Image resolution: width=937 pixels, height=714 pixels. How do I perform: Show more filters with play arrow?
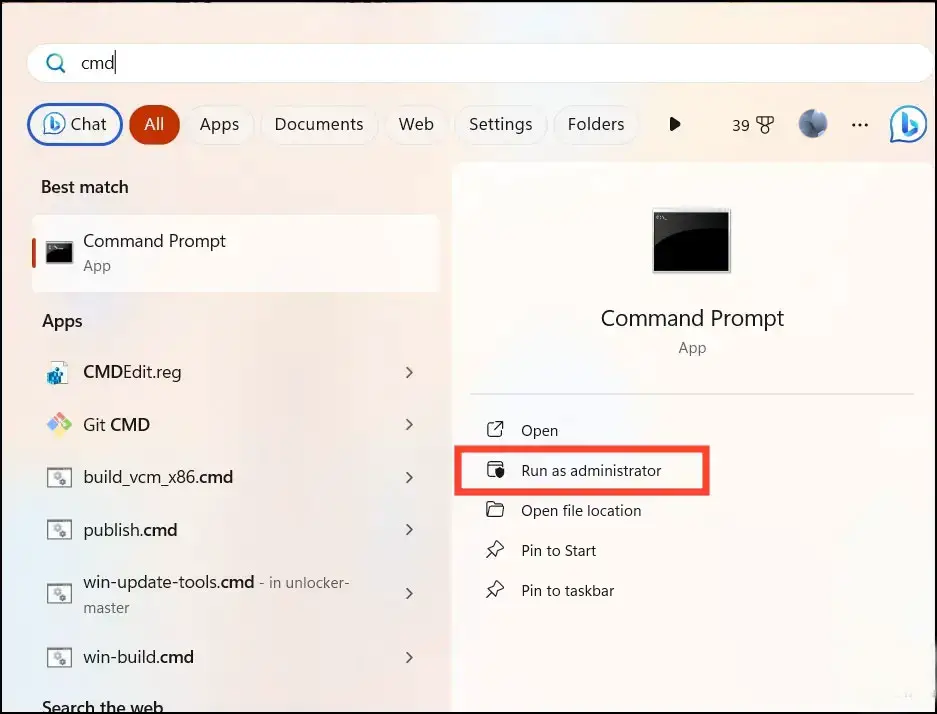click(675, 124)
